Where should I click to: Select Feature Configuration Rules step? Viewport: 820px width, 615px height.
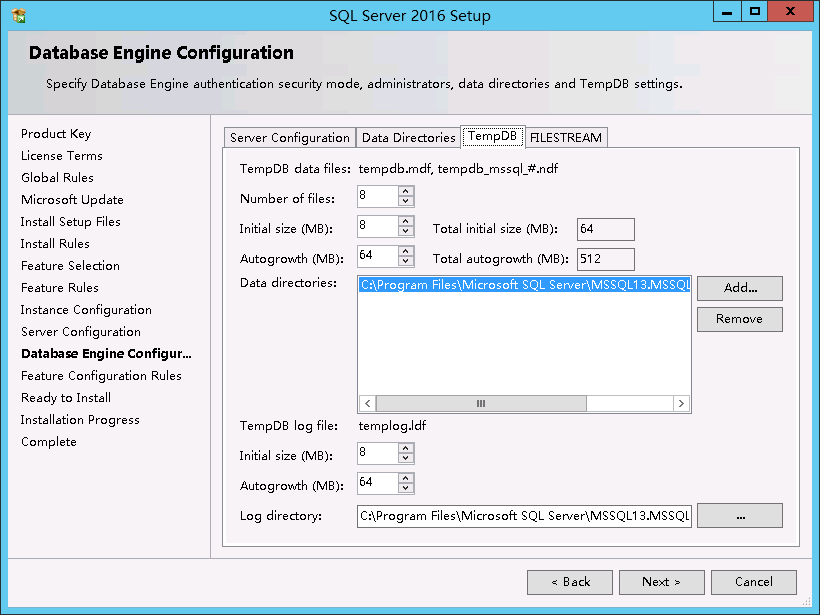coord(101,376)
